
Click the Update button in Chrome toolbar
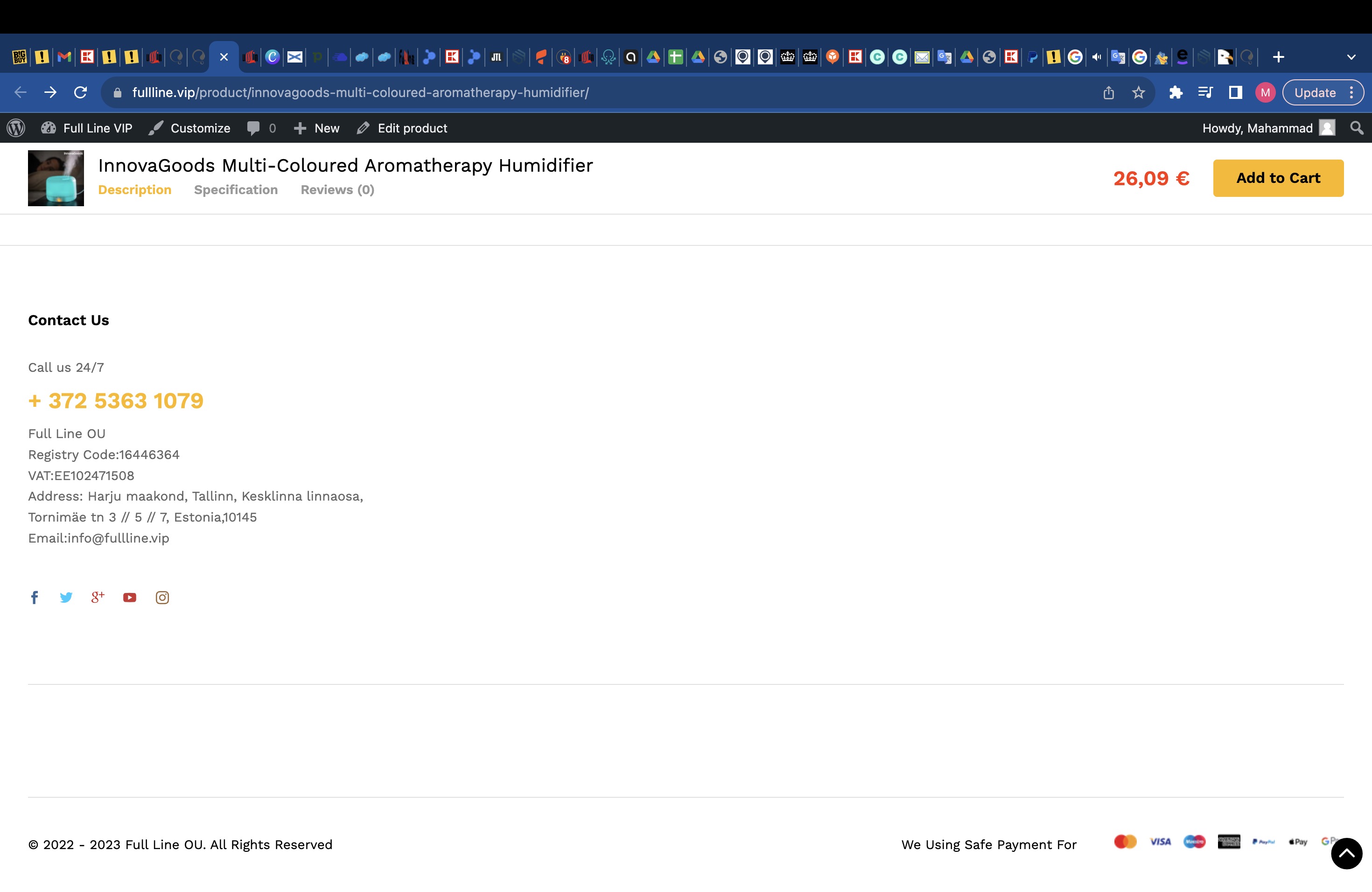[x=1315, y=92]
